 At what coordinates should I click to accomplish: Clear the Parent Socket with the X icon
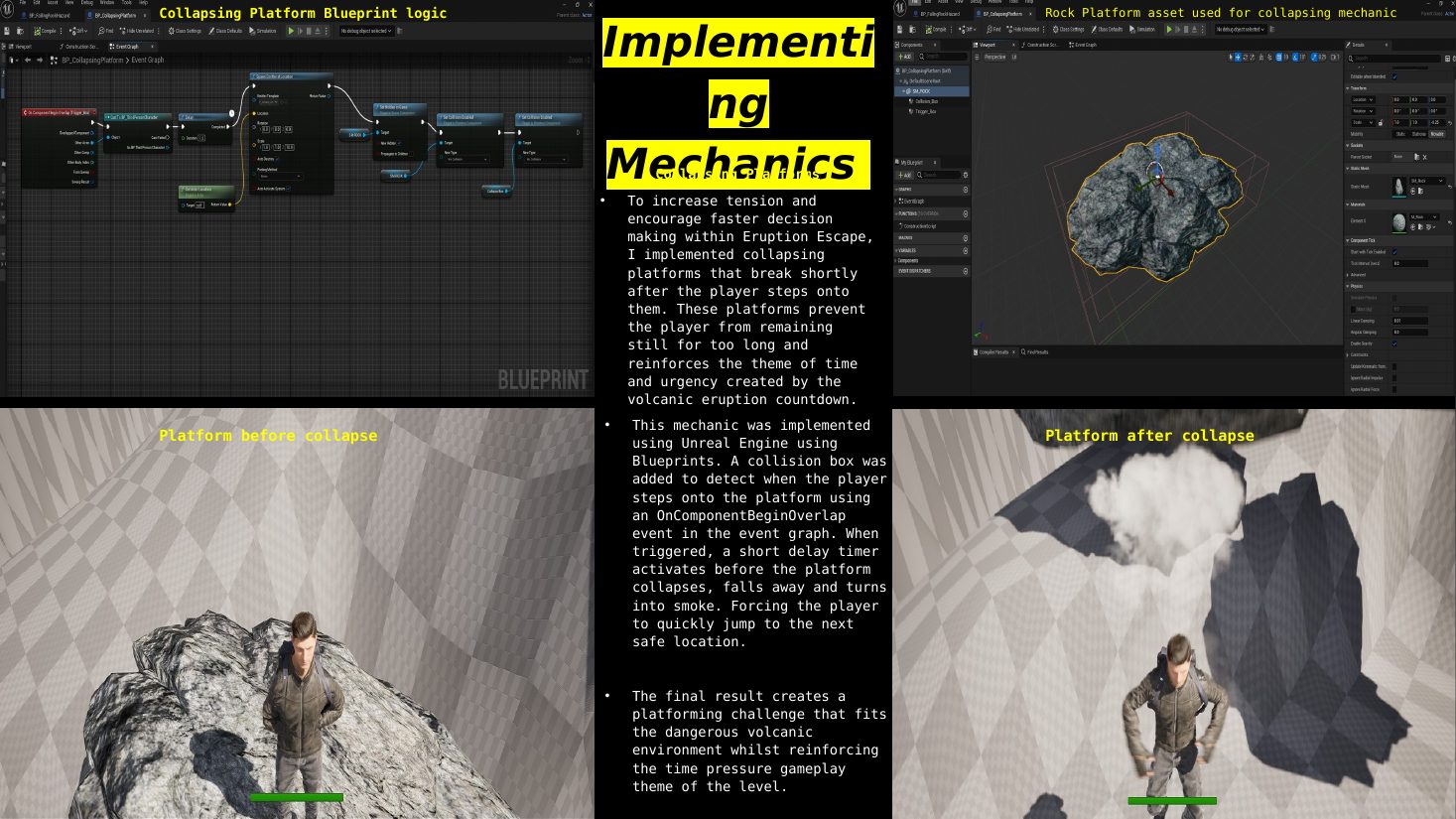coord(1424,157)
